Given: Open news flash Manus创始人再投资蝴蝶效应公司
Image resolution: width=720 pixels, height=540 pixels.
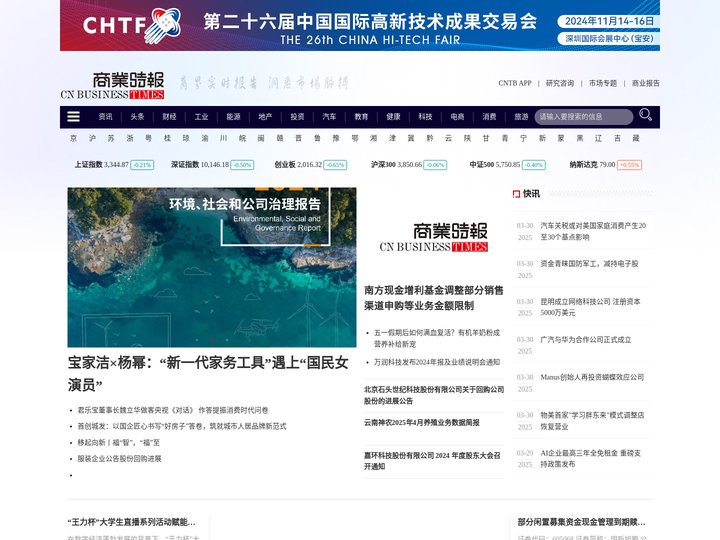Looking at the screenshot, I should tap(592, 377).
